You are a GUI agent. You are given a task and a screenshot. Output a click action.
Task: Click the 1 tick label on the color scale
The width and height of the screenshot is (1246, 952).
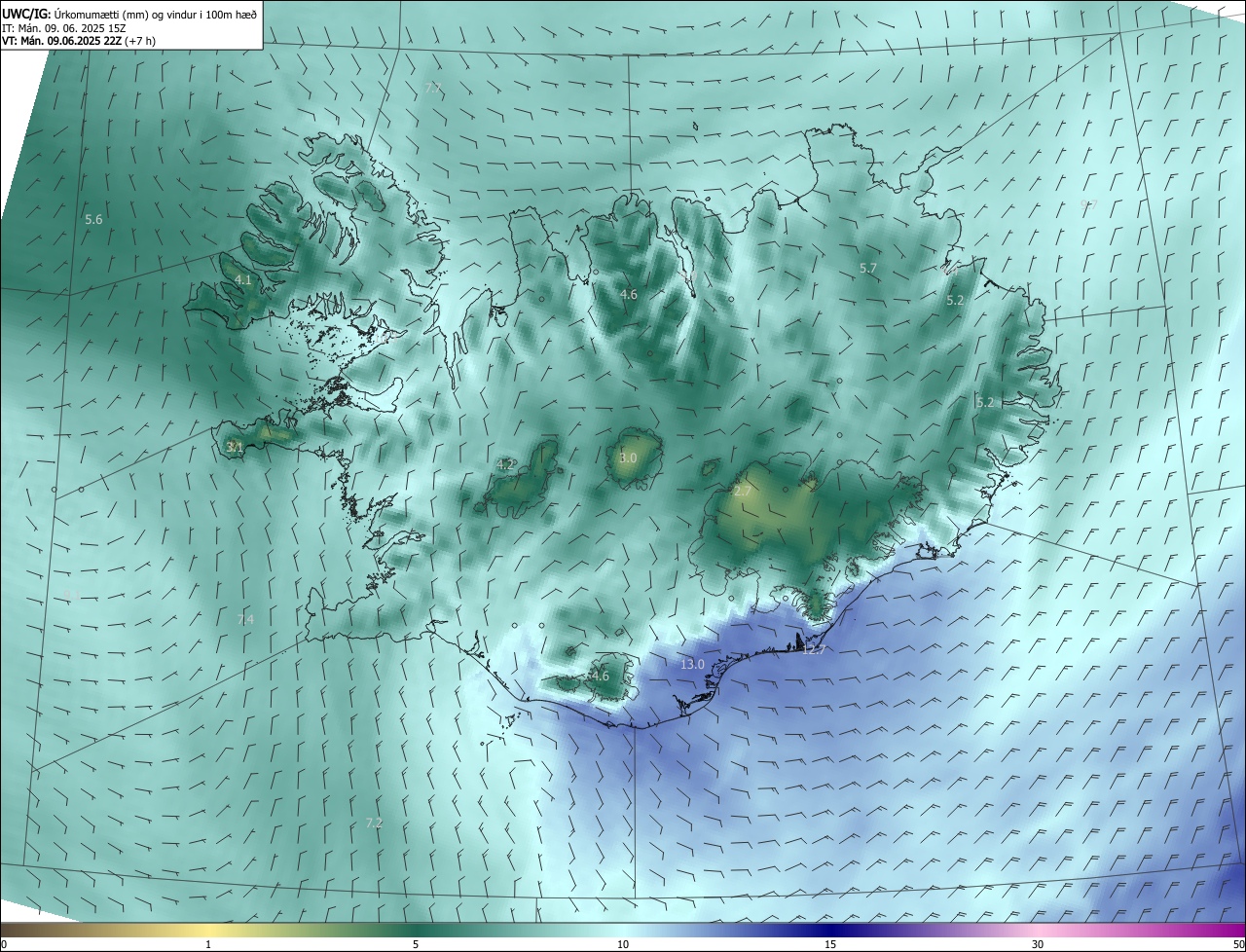point(208,944)
